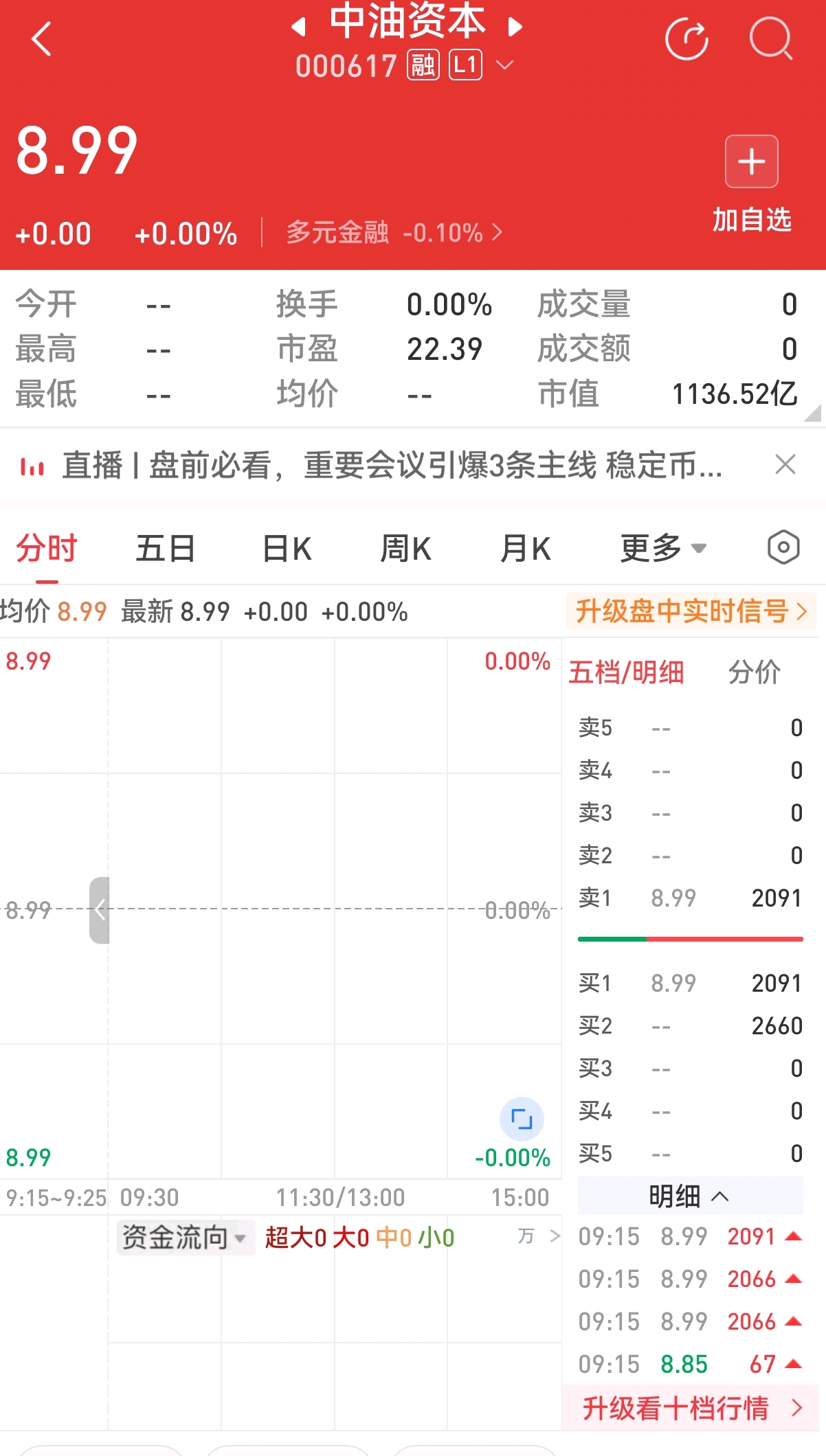Screen dimensions: 826x1456
Task: Select 五档/明细 tab
Action: click(626, 672)
